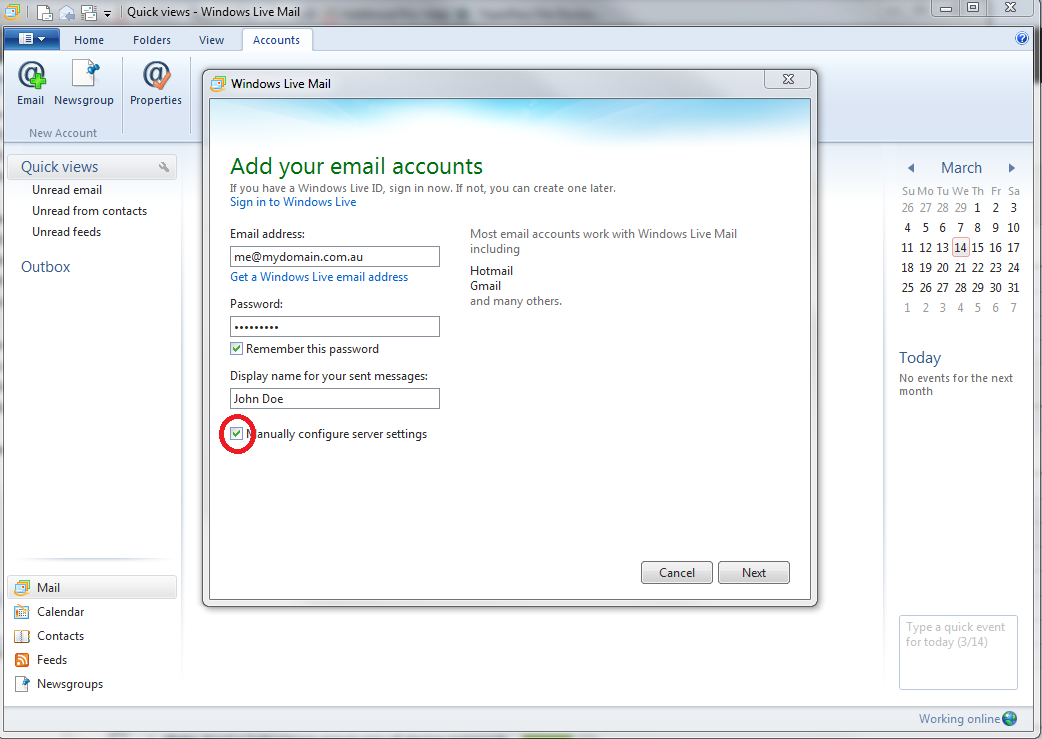Click the Password input field
Viewport: 1042px width, 739px height.
tap(335, 326)
